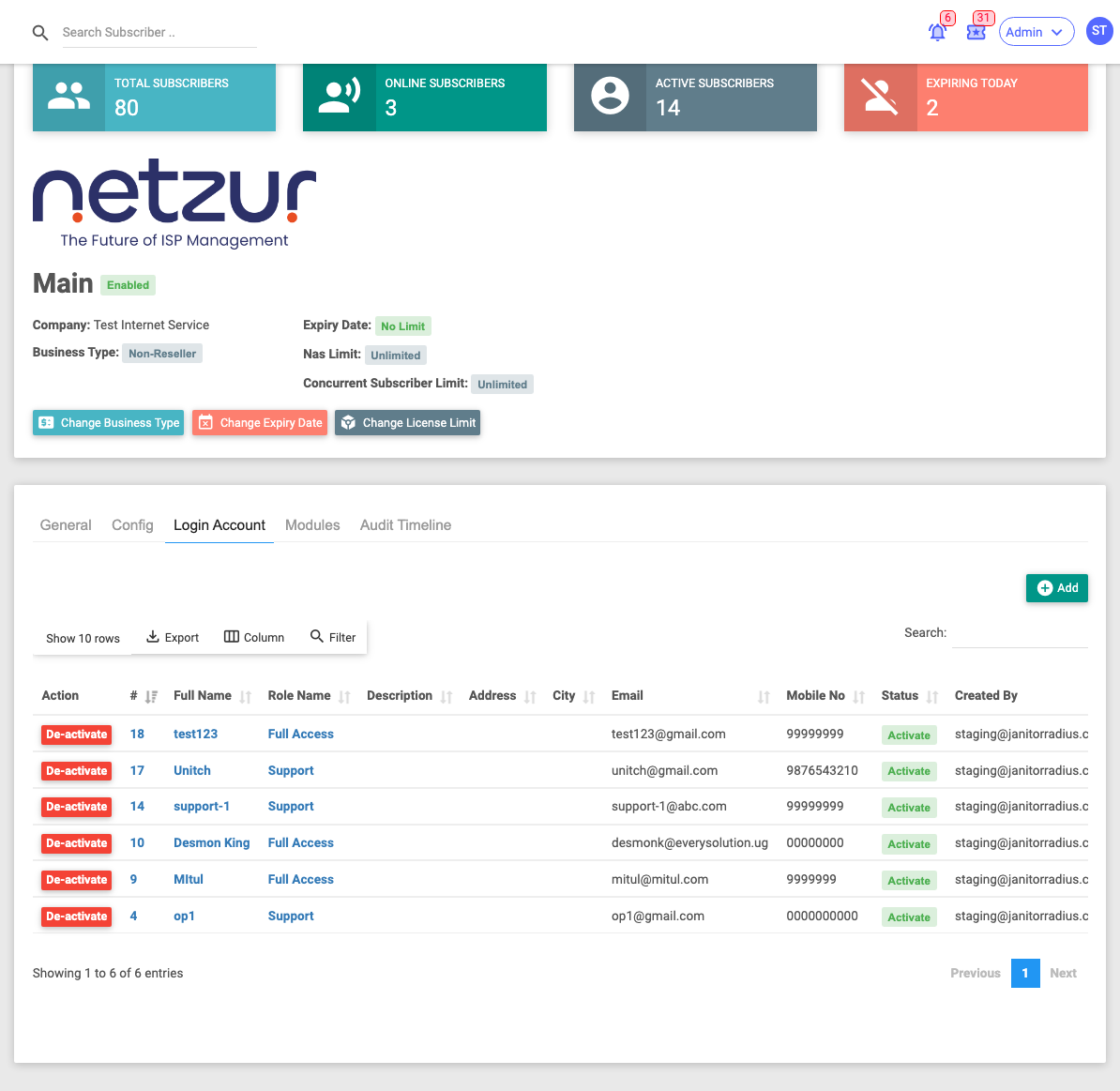Screen dimensions: 1120x1091
Task: Open the ST user avatar
Action: click(1098, 32)
